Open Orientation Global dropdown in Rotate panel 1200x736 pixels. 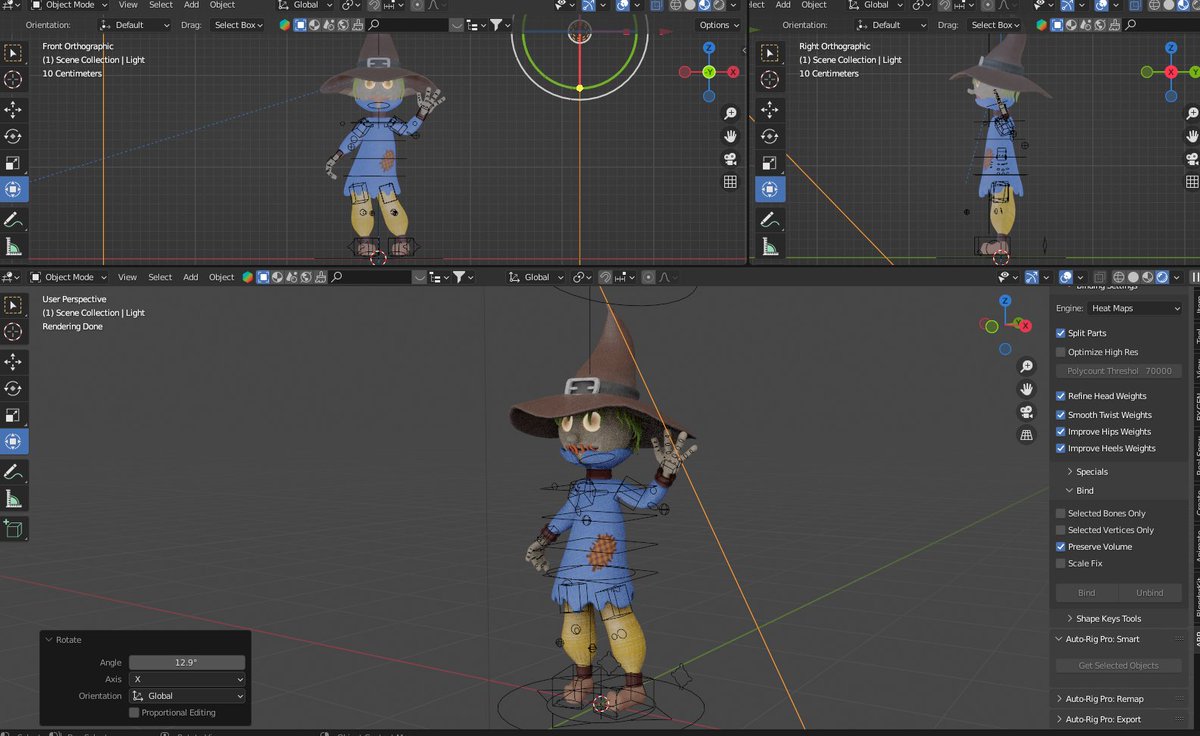tap(187, 696)
